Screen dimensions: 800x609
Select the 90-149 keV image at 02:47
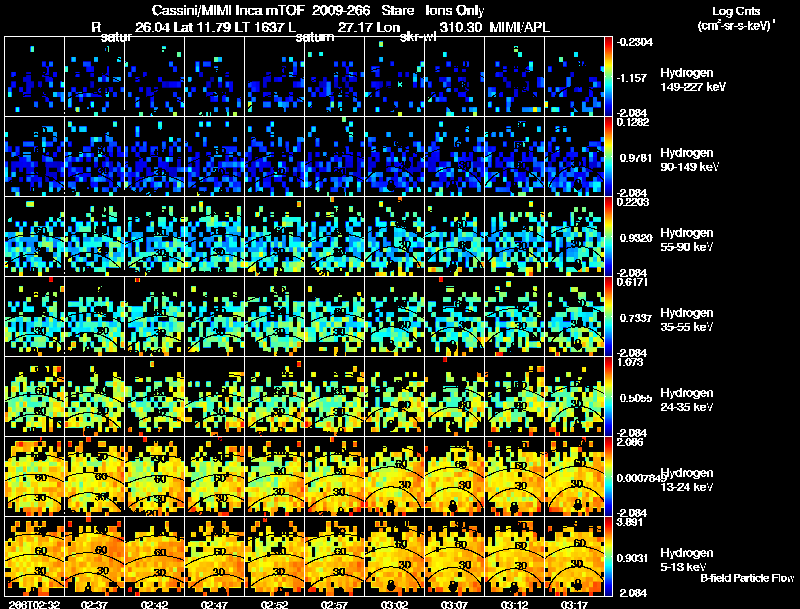215,157
